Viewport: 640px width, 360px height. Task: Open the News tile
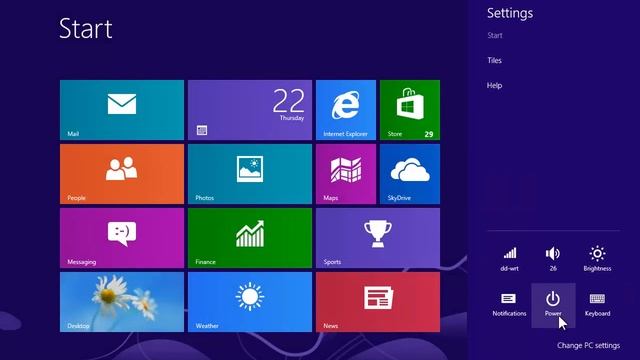coord(378,302)
